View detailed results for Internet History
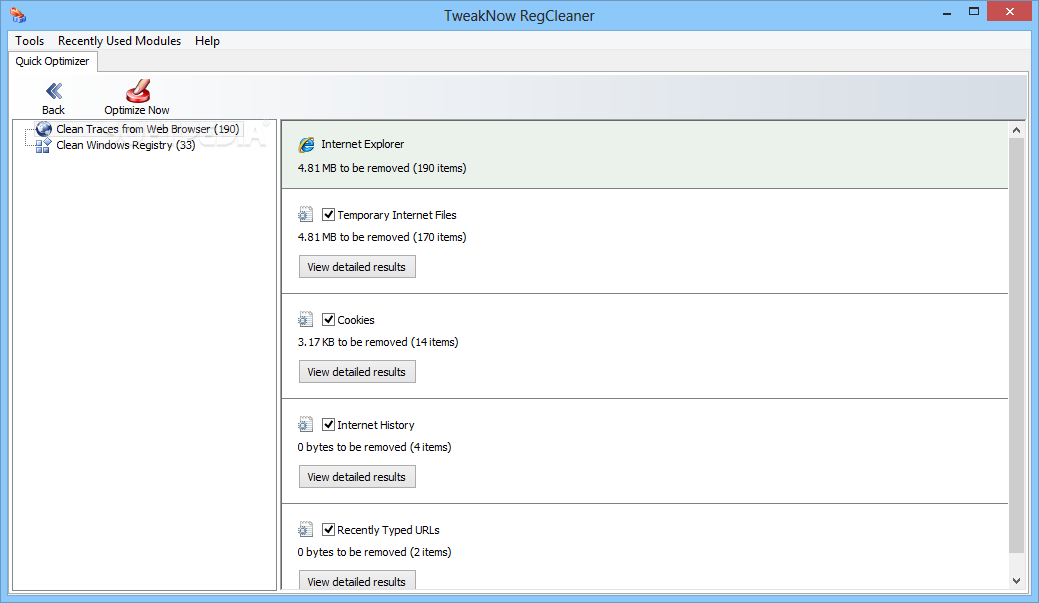 pyautogui.click(x=357, y=477)
